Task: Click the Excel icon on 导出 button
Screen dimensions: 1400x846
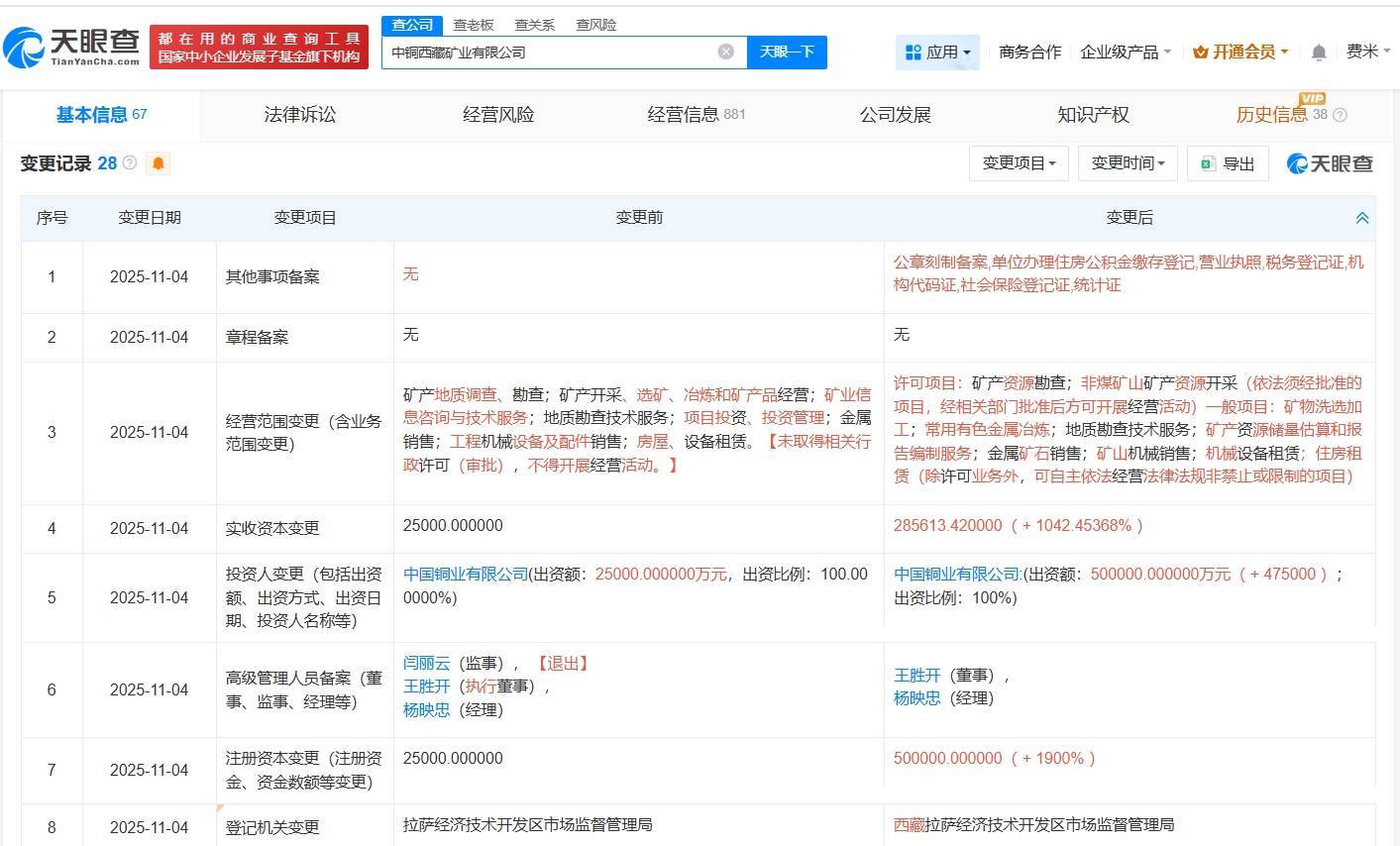Action: coord(1209,162)
